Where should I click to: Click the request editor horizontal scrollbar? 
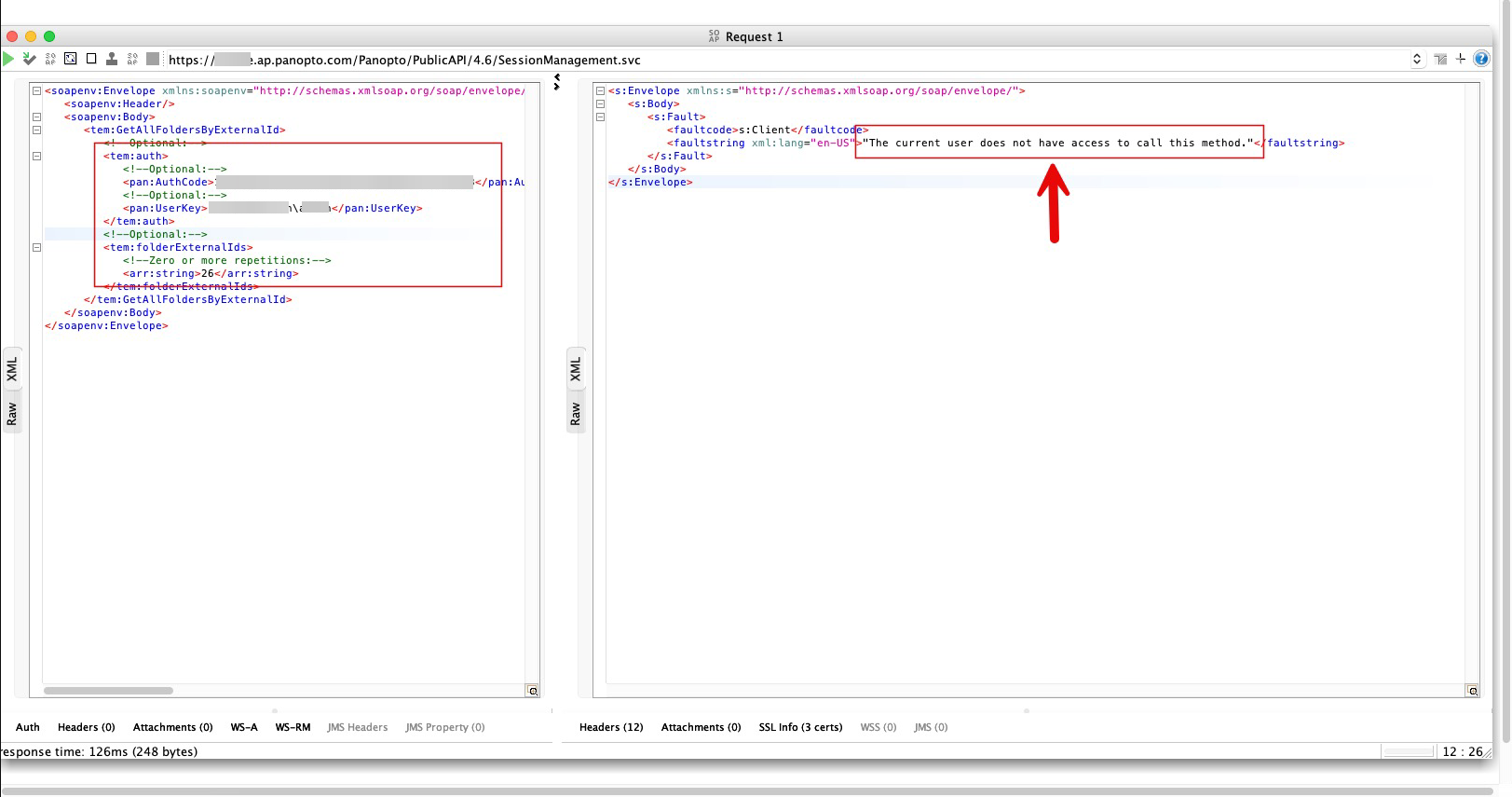108,691
